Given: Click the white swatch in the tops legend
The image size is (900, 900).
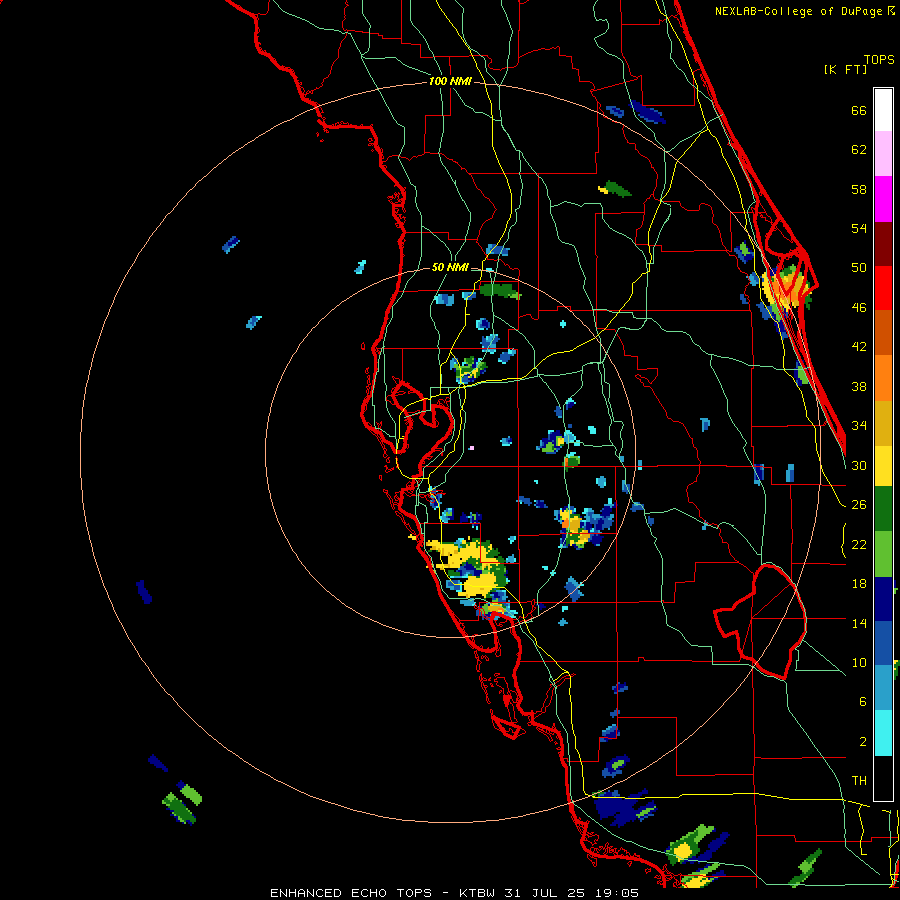Looking at the screenshot, I should click(883, 110).
